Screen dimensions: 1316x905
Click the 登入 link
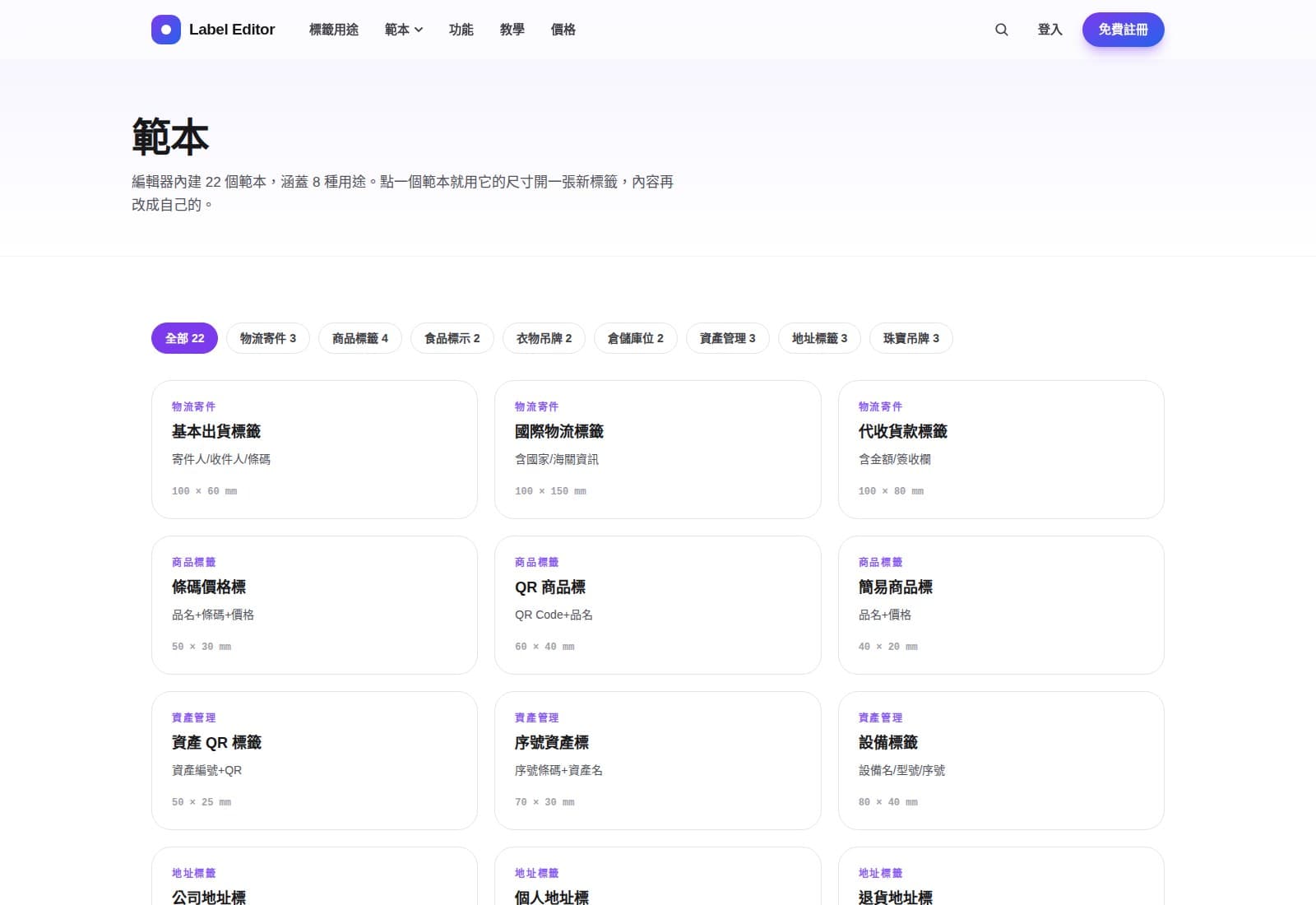click(x=1050, y=30)
